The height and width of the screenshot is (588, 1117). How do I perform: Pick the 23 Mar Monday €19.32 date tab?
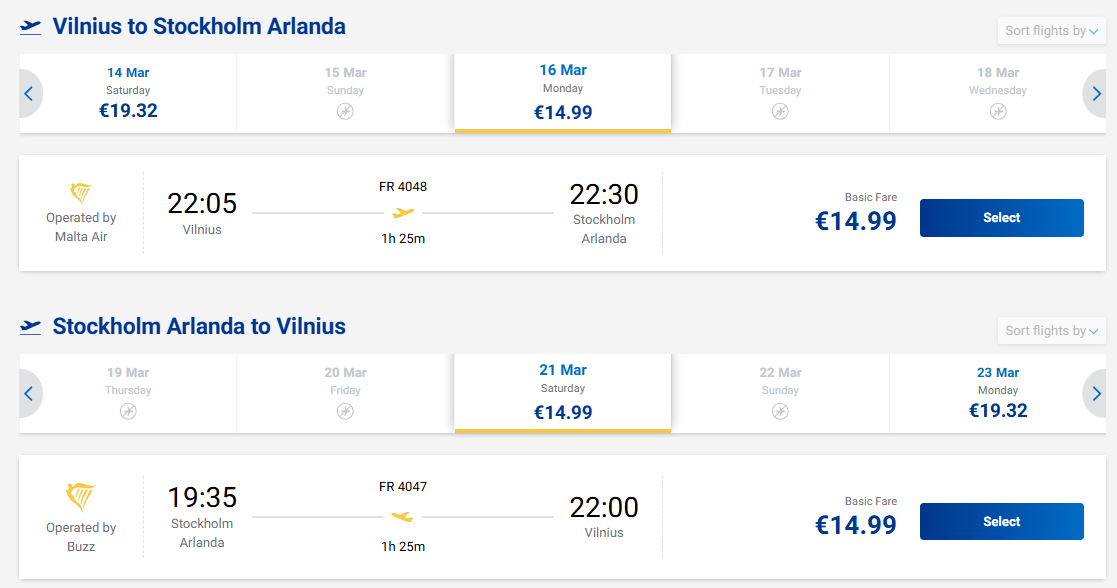[x=998, y=393]
